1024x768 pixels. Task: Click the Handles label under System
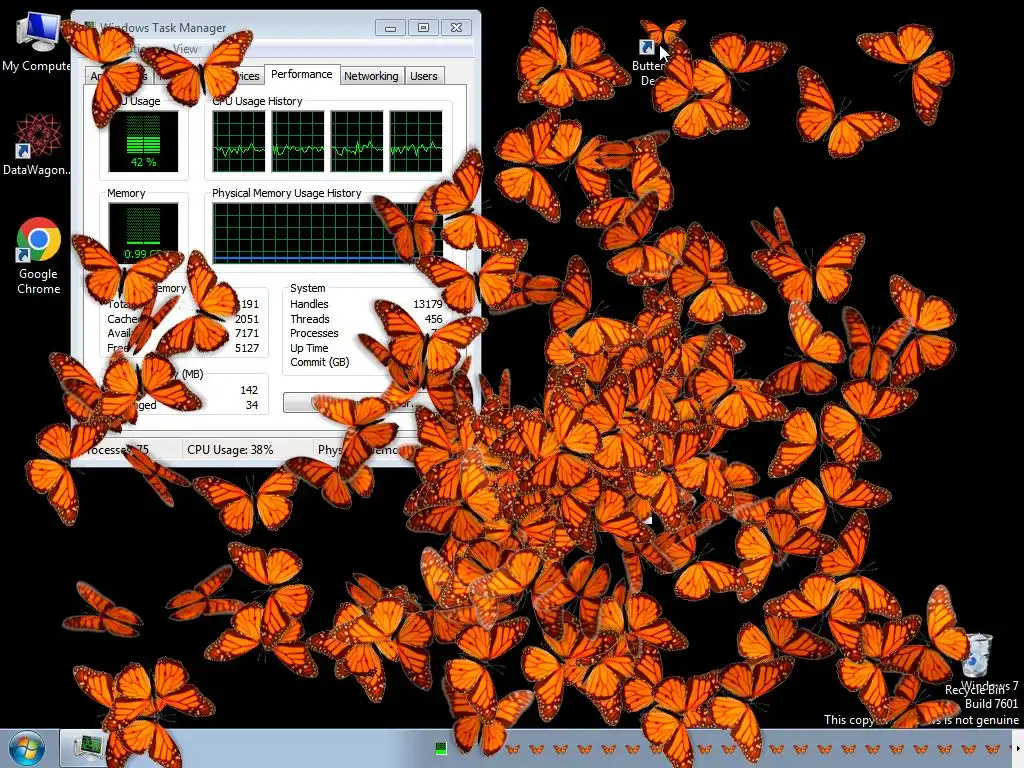coord(309,304)
